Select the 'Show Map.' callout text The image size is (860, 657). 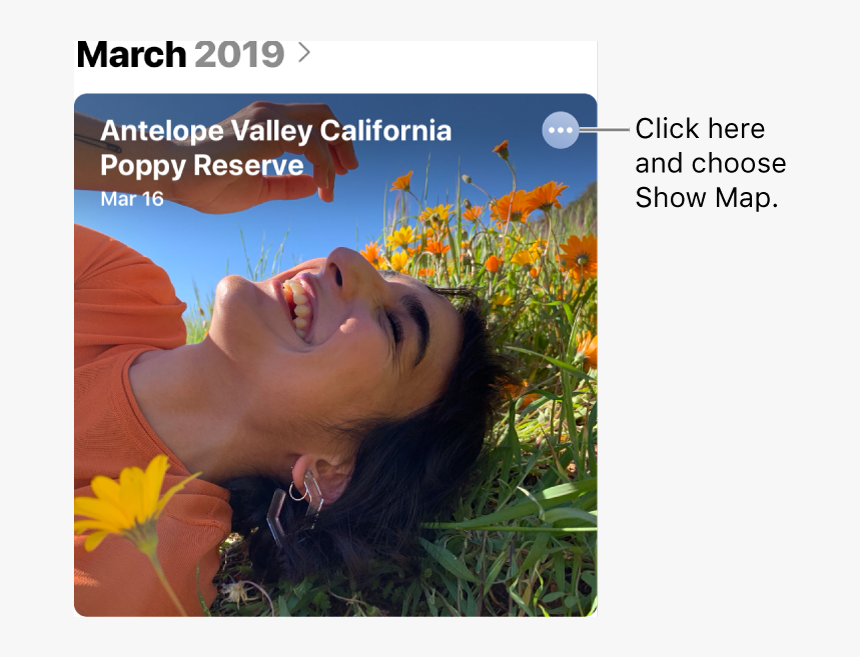[x=706, y=197]
